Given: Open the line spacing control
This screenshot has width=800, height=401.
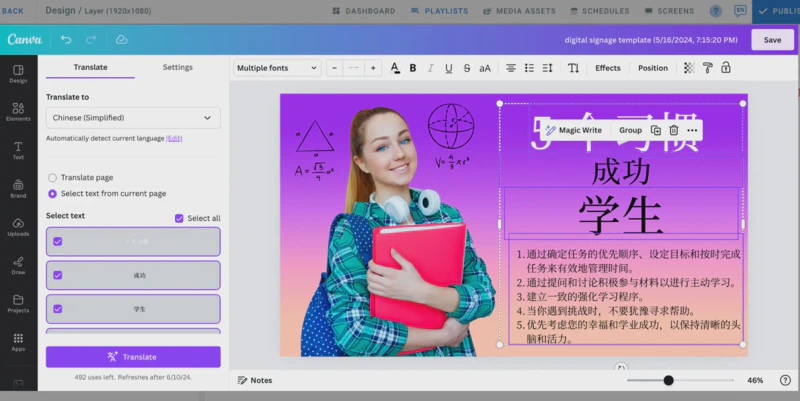Looking at the screenshot, I should [x=547, y=68].
